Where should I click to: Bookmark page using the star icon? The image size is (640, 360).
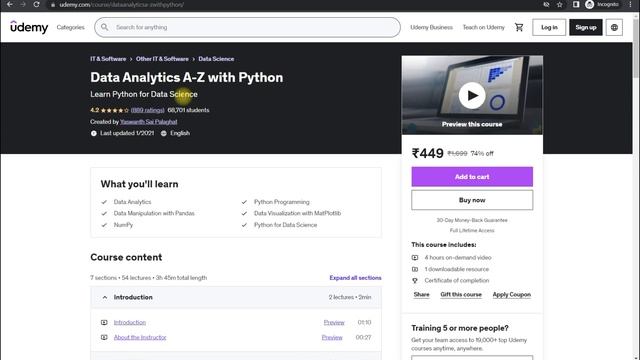coord(560,4)
